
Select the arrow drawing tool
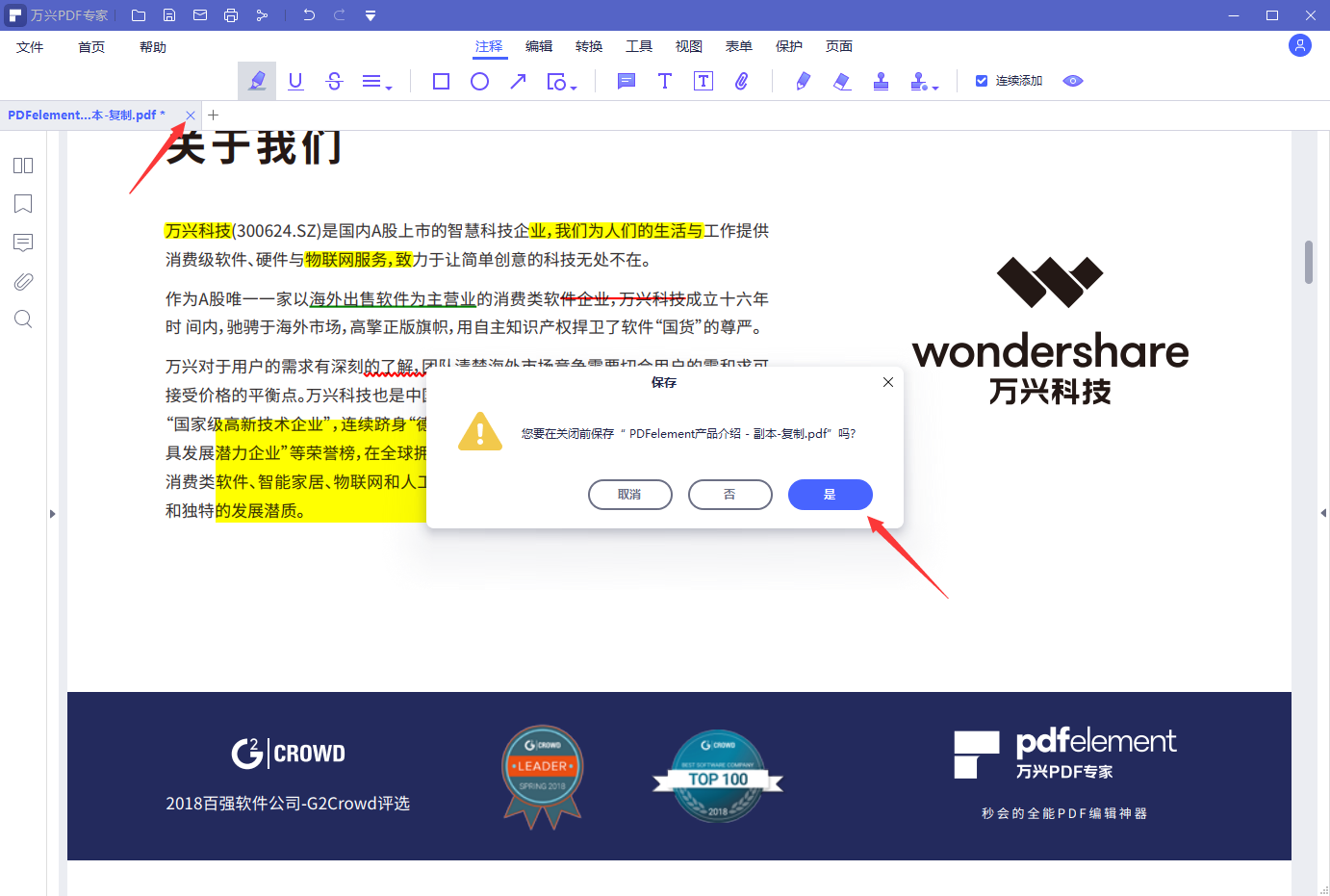tap(518, 81)
